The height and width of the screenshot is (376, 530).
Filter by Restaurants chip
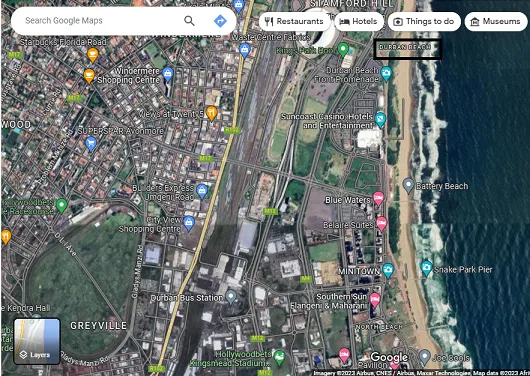click(294, 21)
